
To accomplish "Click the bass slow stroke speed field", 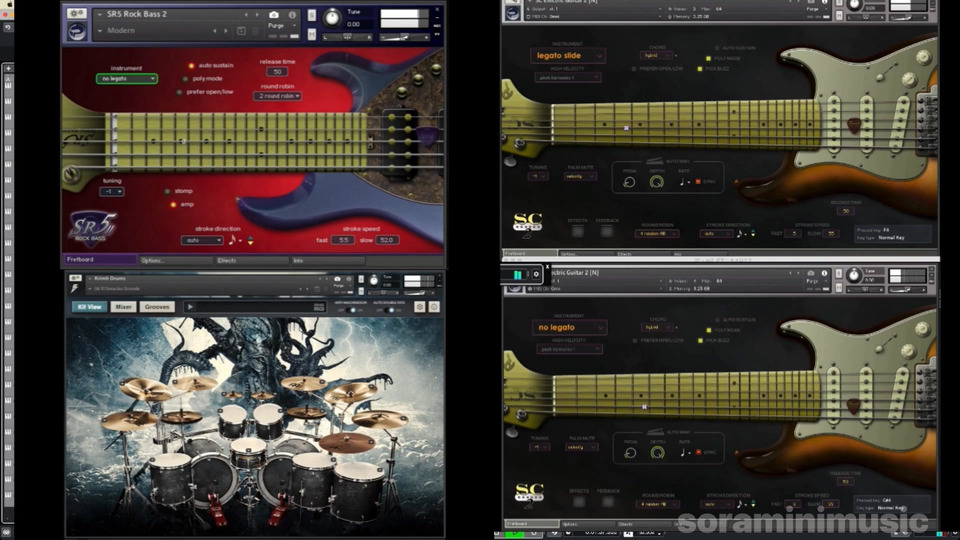I will tap(388, 240).
